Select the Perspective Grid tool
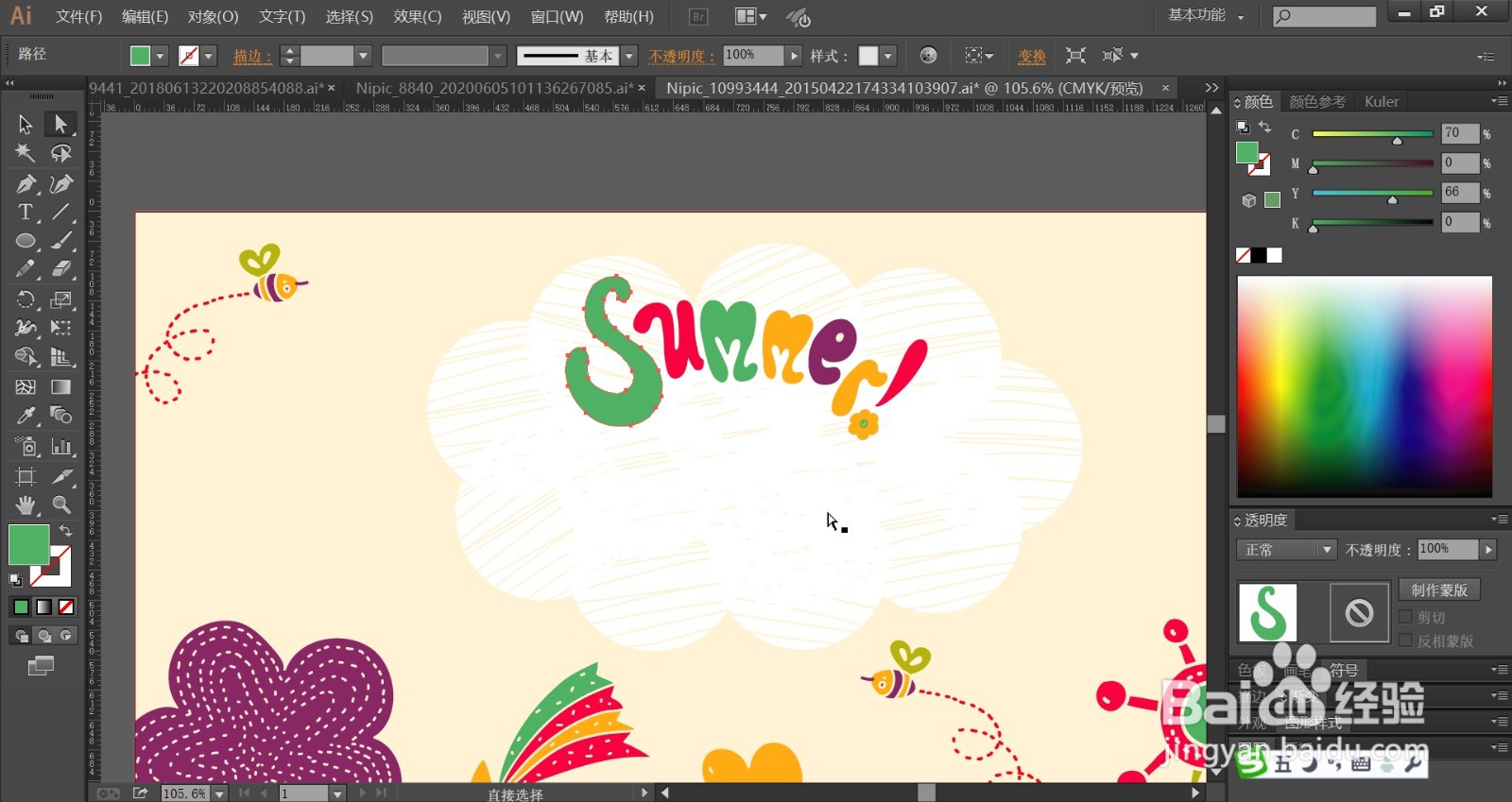The image size is (1512, 802). (61, 357)
